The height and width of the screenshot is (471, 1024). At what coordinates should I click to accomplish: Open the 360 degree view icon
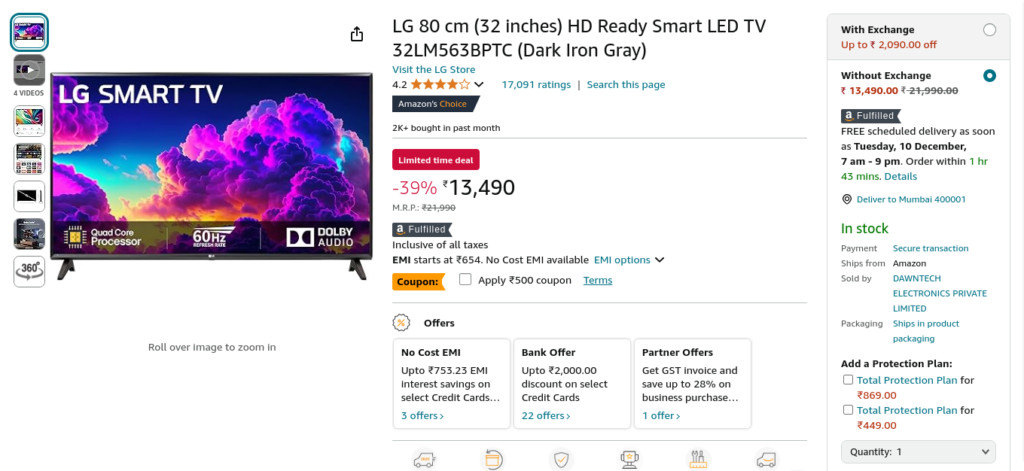click(29, 271)
